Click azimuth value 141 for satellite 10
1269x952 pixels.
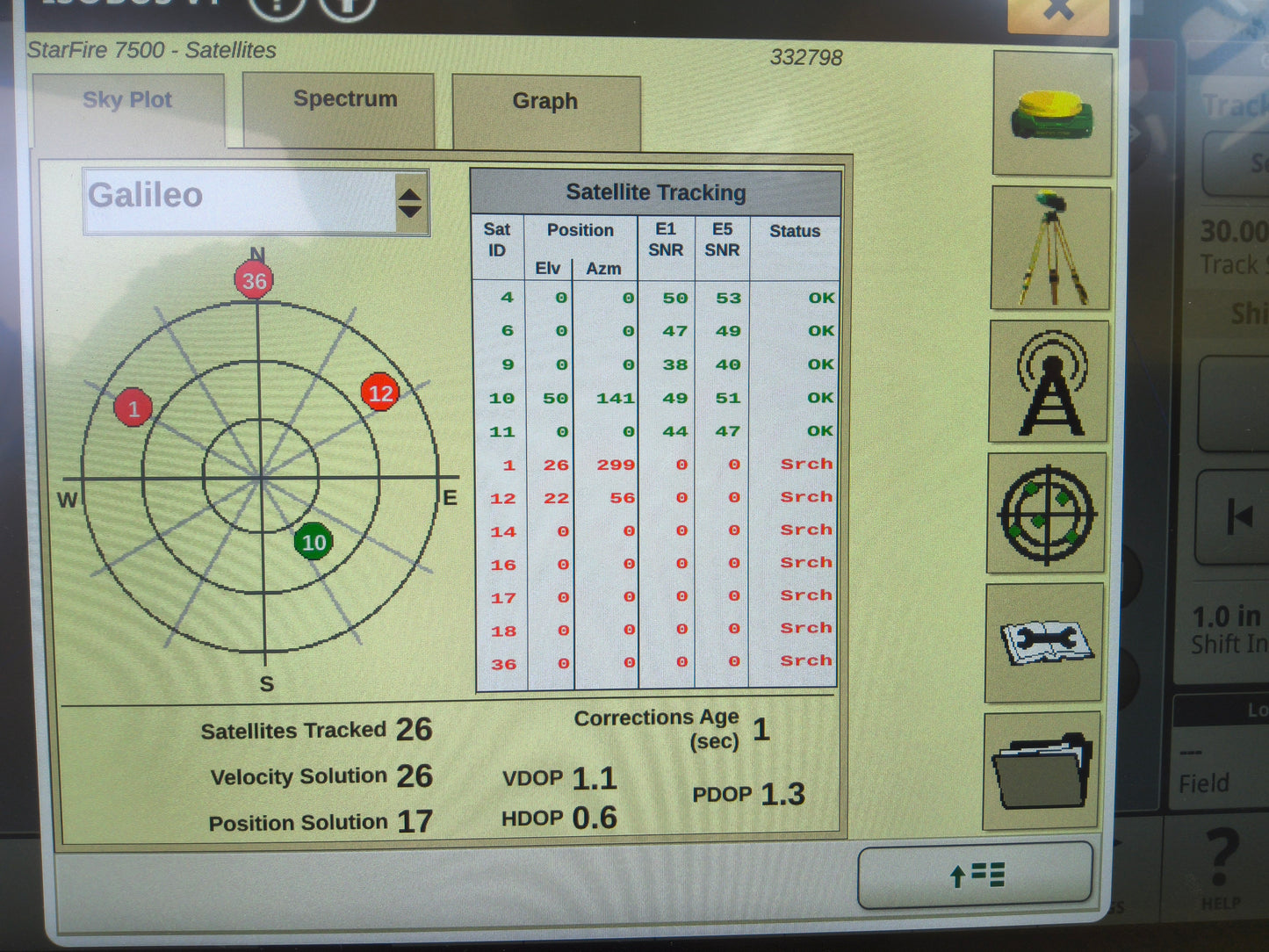click(616, 399)
